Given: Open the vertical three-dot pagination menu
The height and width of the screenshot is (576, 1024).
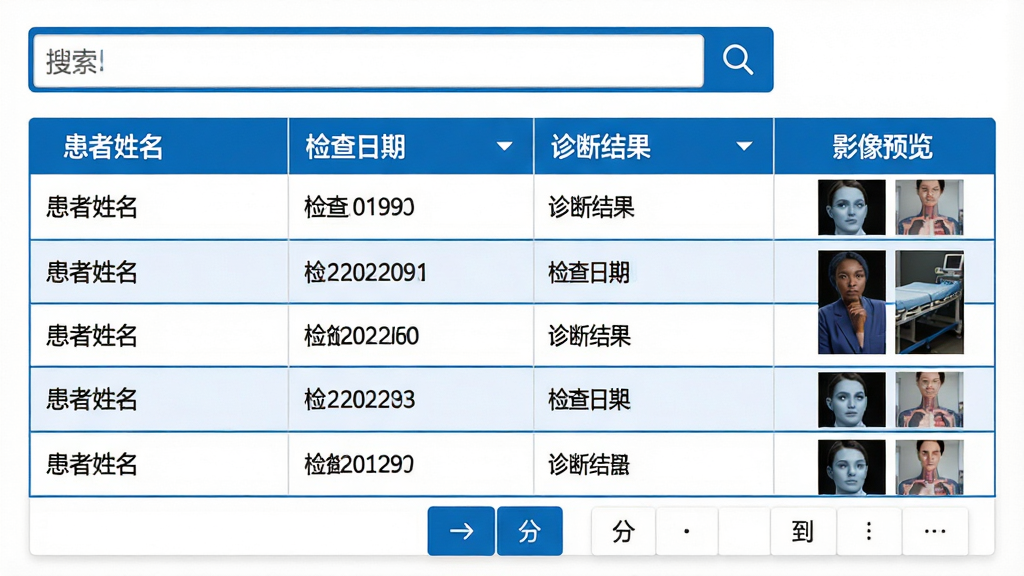Looking at the screenshot, I should pyautogui.click(x=869, y=531).
